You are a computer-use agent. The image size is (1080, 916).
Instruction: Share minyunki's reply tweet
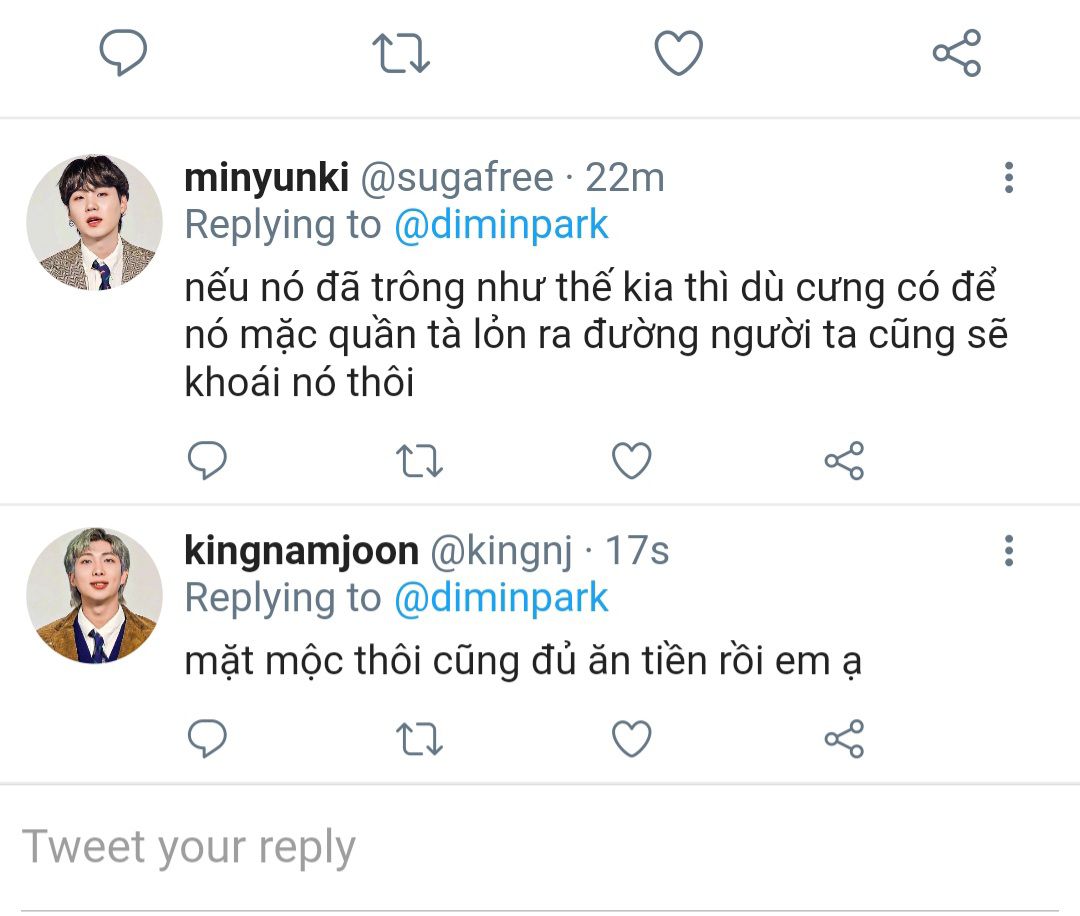pos(844,461)
